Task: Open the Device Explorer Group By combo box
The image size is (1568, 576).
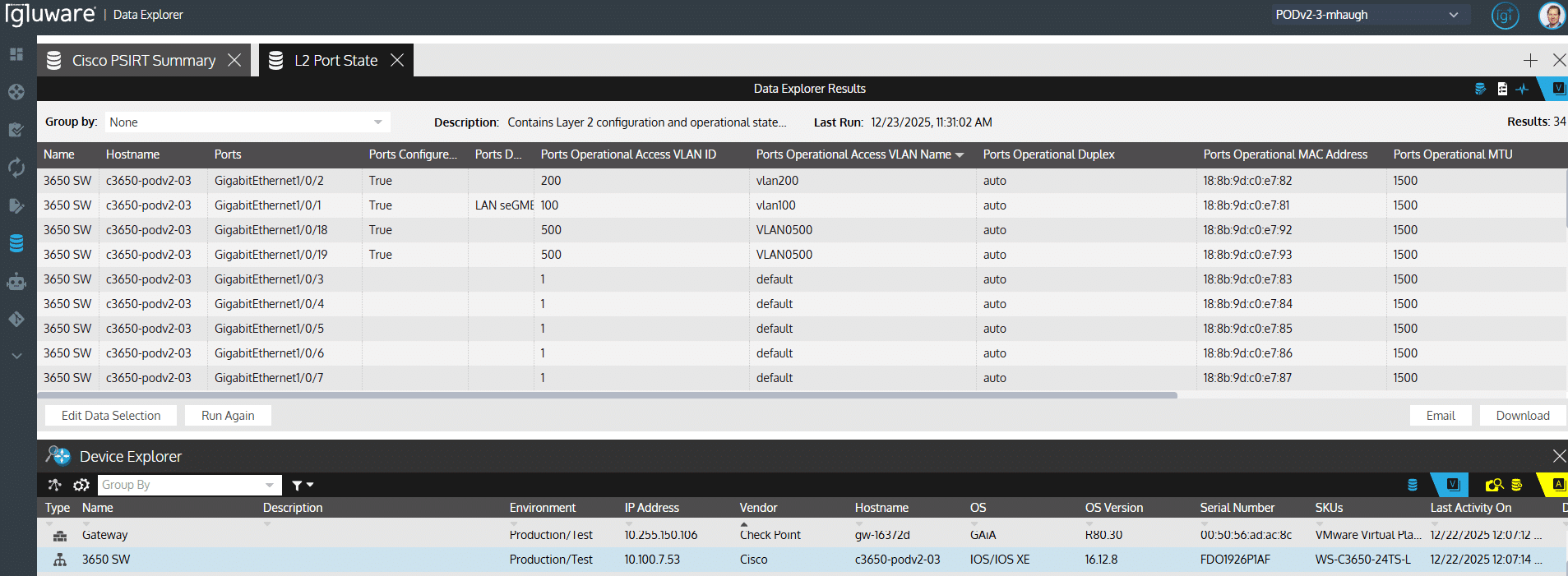Action: (189, 485)
